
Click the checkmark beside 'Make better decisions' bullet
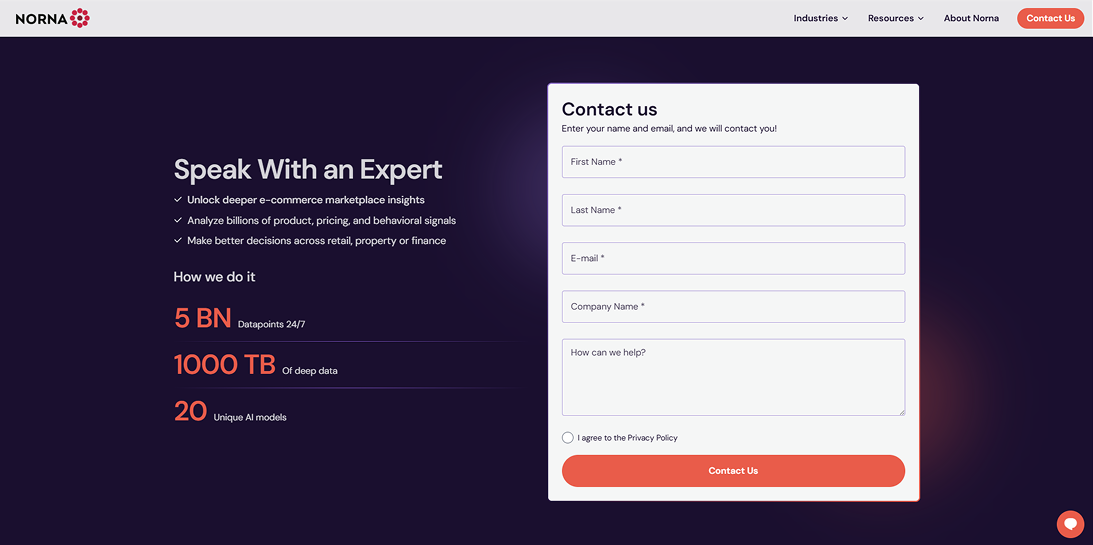coord(178,240)
